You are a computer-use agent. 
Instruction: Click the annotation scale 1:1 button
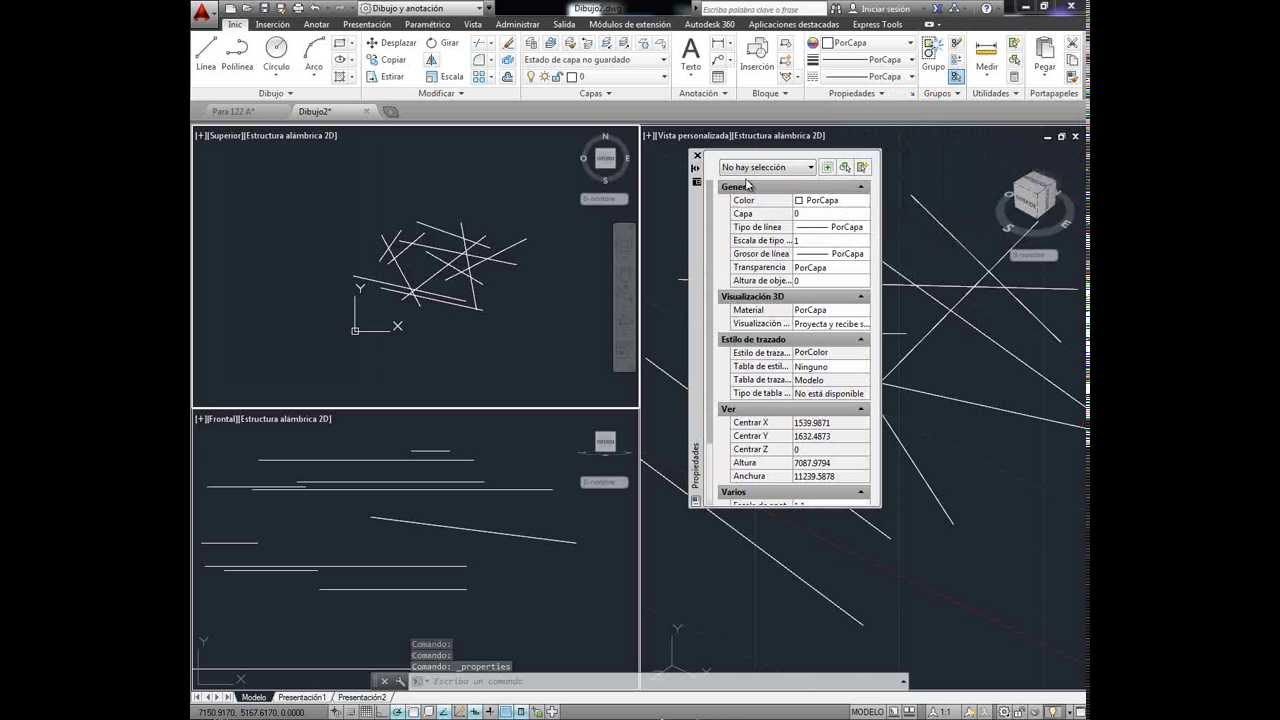point(942,712)
